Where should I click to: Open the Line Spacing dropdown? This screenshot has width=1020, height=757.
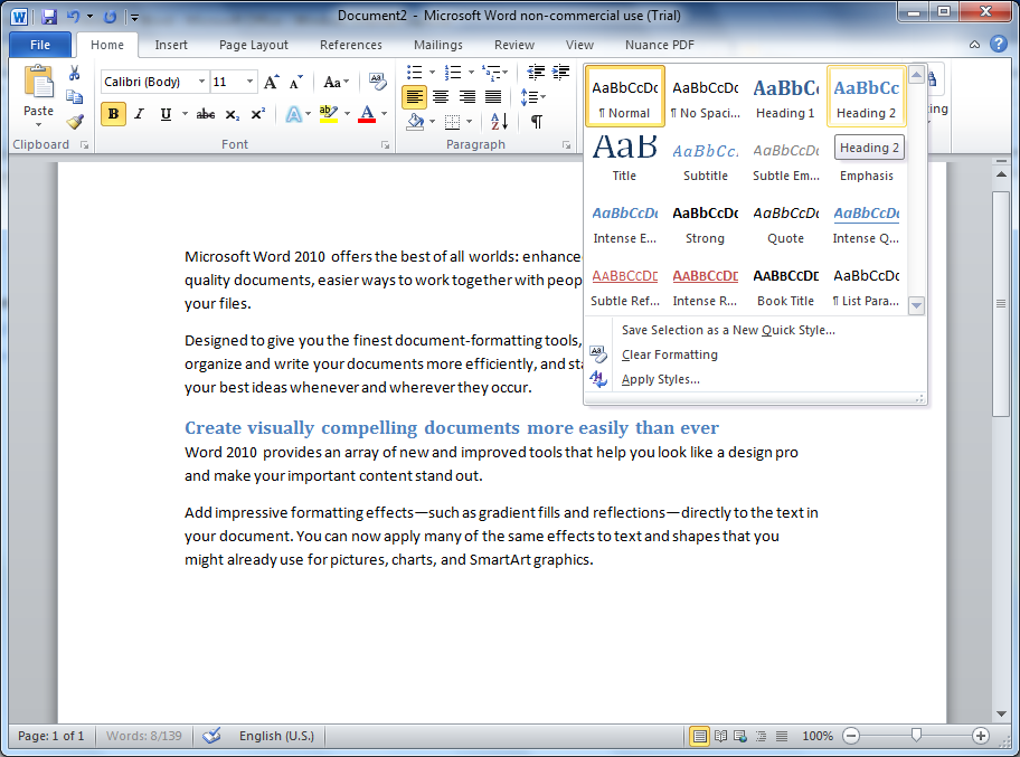(x=533, y=97)
